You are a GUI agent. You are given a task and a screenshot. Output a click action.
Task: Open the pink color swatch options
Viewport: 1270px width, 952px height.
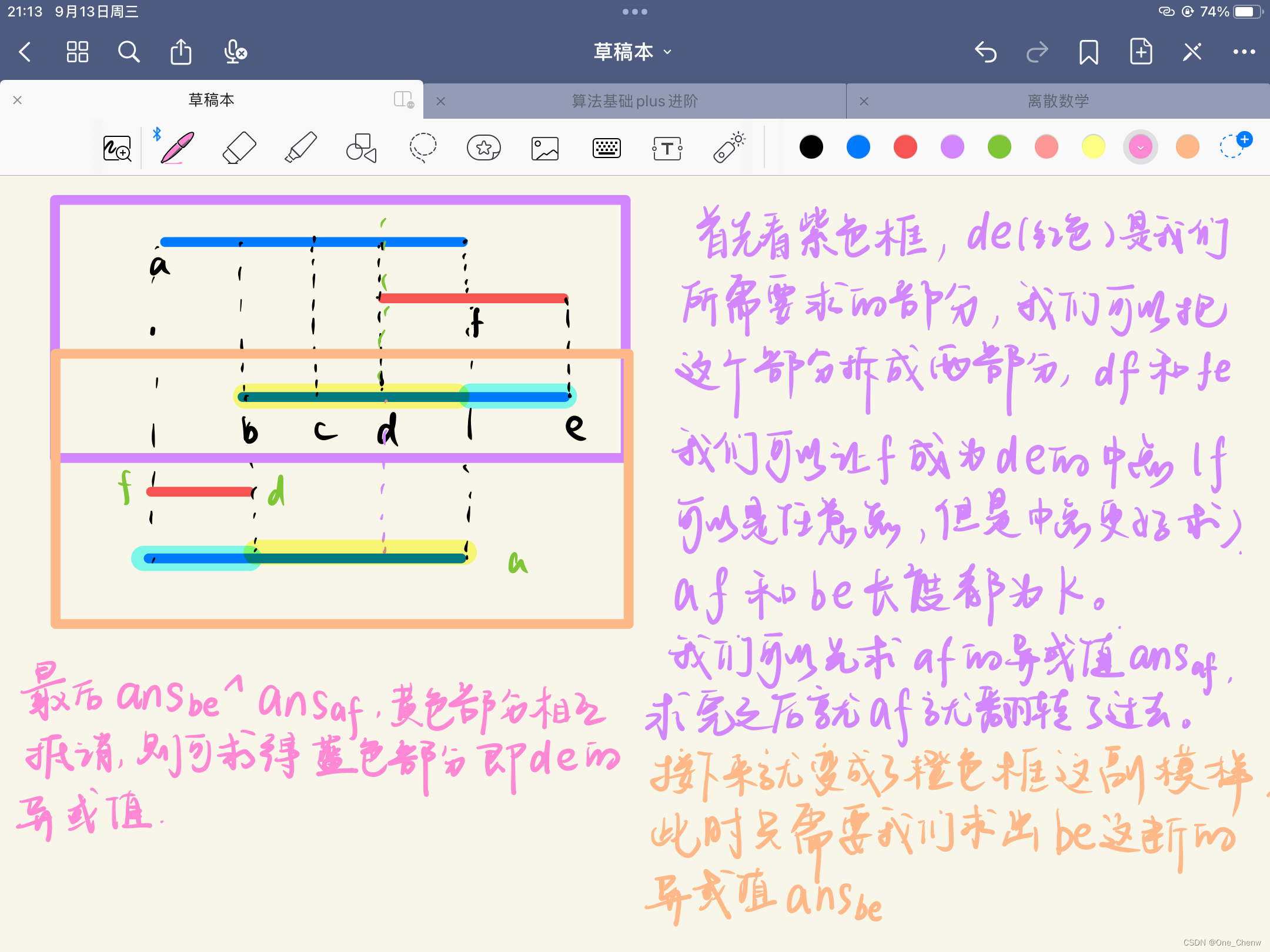click(x=1140, y=147)
